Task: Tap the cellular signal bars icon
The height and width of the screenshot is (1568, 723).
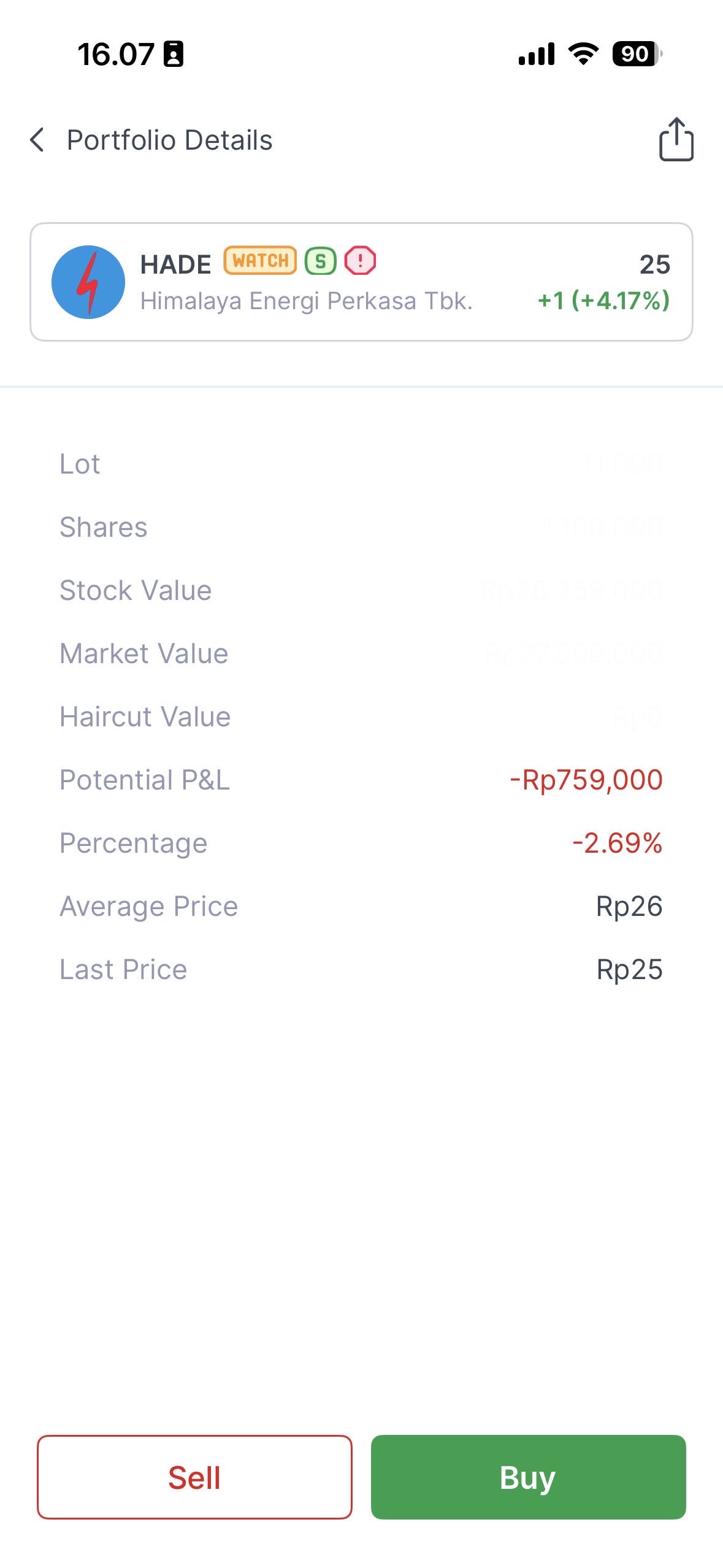Action: tap(537, 54)
